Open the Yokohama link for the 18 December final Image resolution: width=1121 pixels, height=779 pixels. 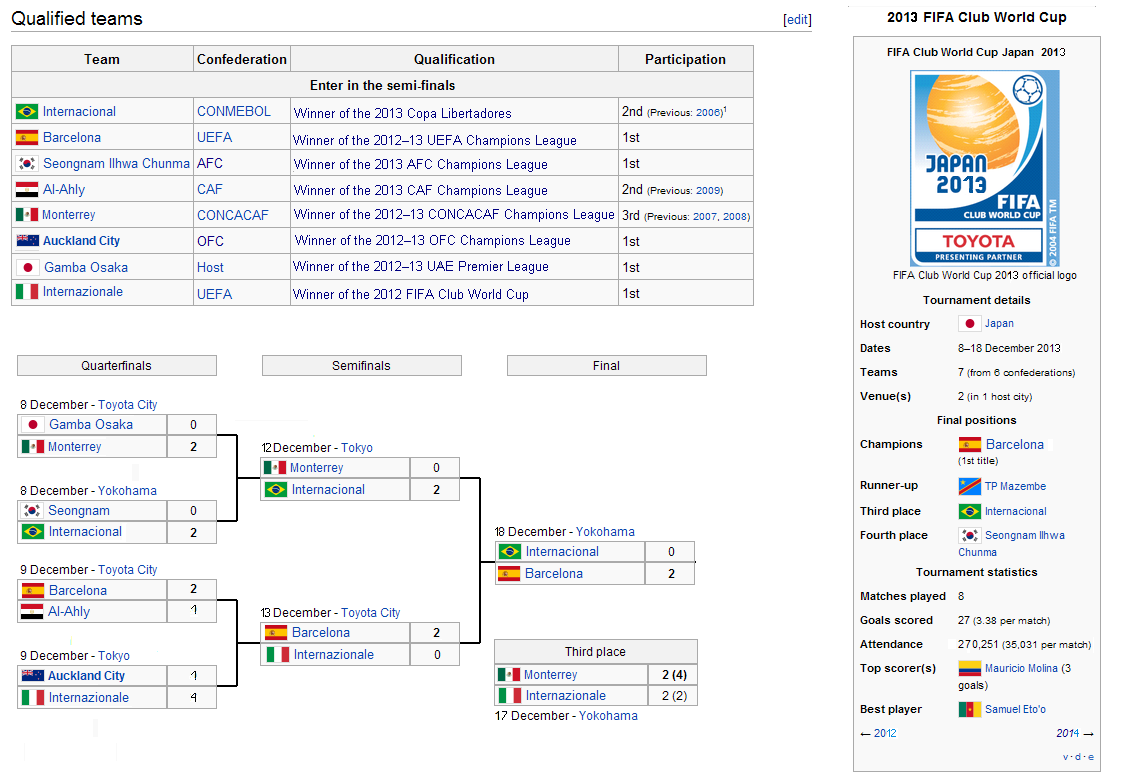pos(605,532)
